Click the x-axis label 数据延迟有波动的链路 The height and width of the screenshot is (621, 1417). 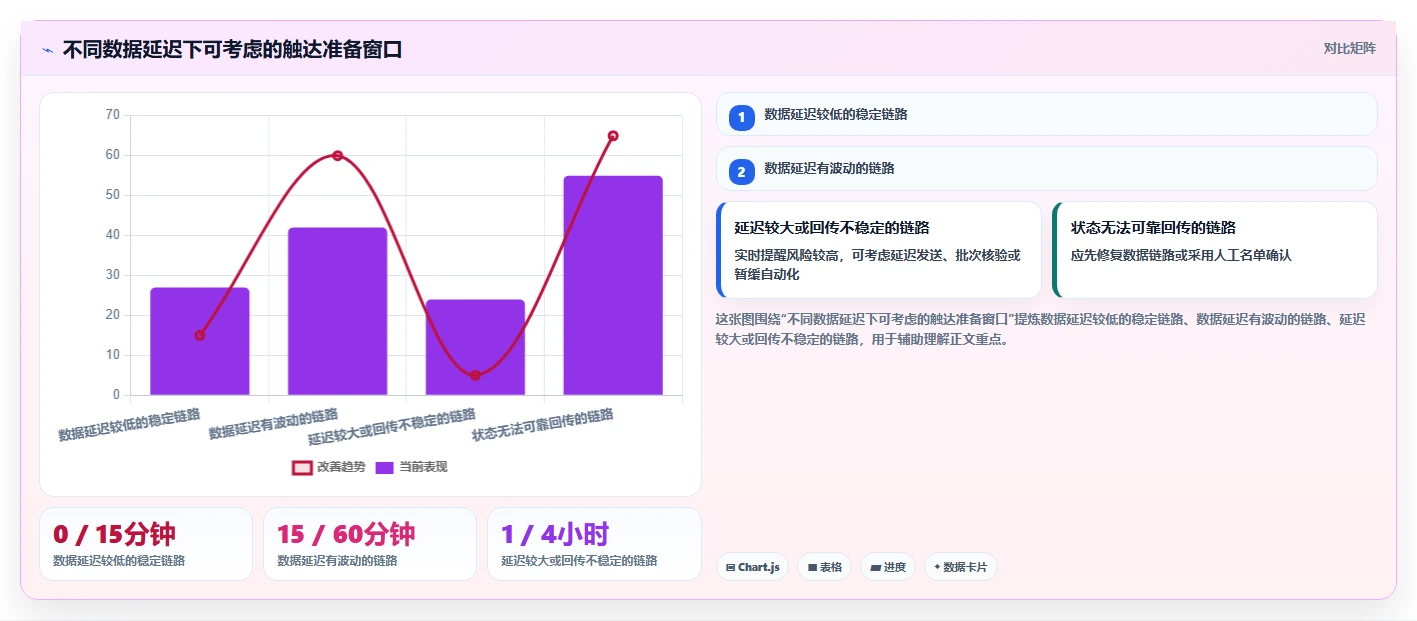tap(273, 424)
